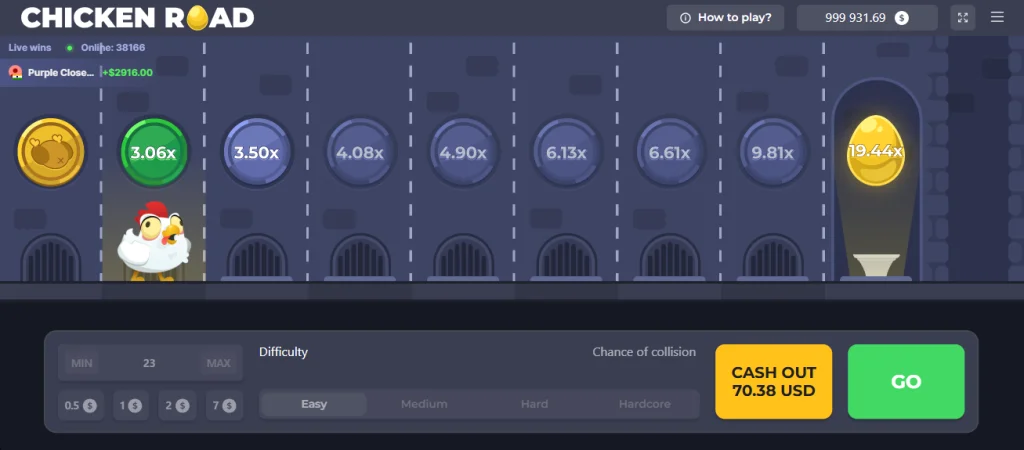
Task: Click the sewer grate under 6.13x
Action: 567,257
